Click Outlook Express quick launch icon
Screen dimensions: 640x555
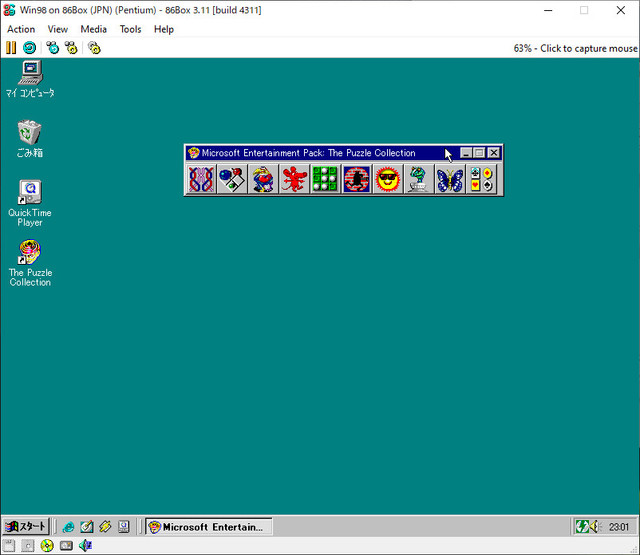pyautogui.click(x=87, y=527)
